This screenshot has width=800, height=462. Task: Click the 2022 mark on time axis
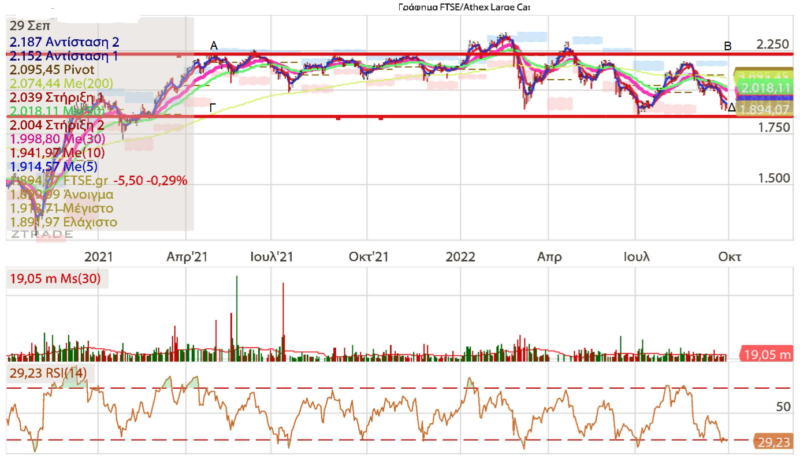(x=459, y=257)
